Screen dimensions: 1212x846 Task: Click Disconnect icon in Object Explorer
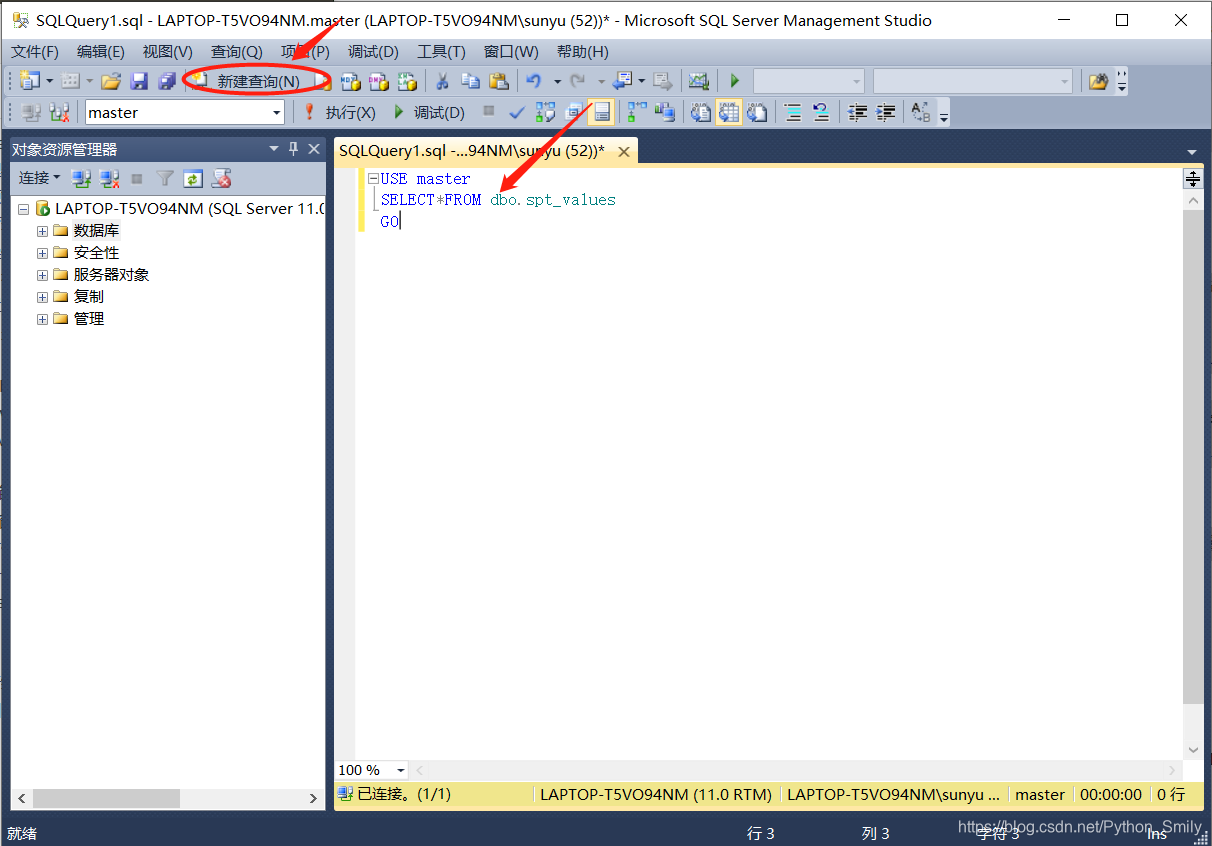(110, 178)
